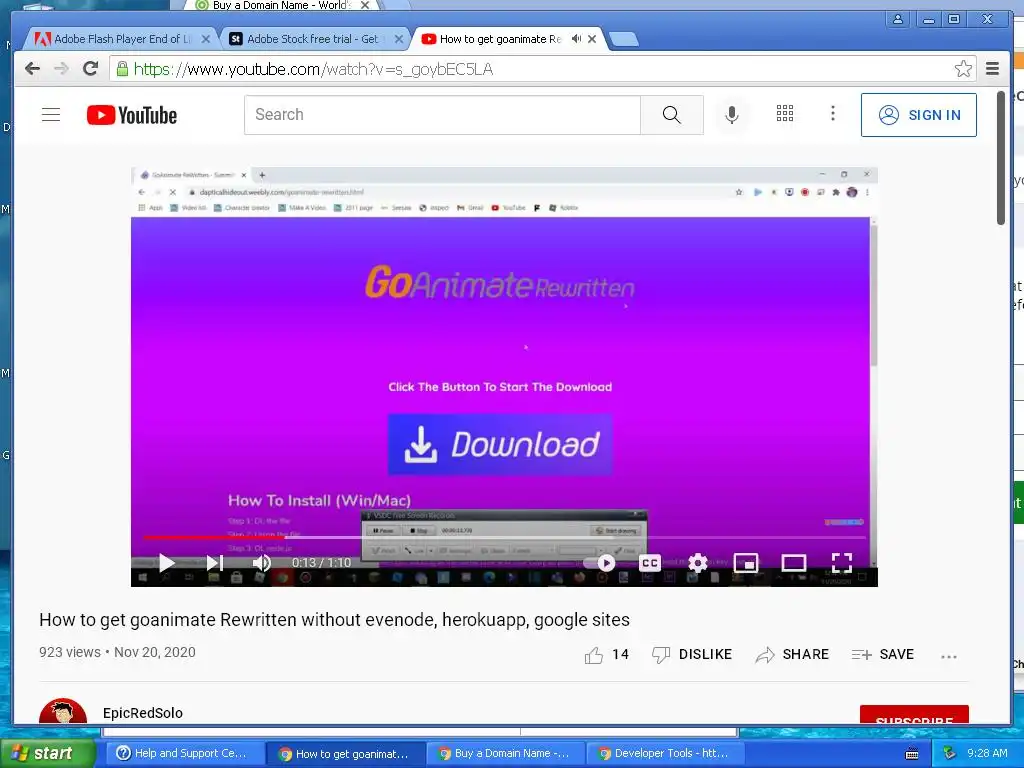
Task: Search with voice microphone icon
Action: pos(732,115)
